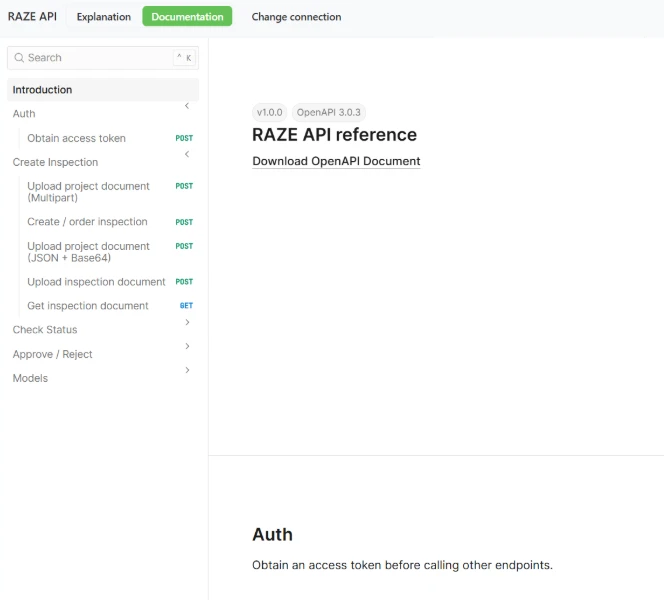Image resolution: width=664 pixels, height=600 pixels.
Task: Click the ^K shortcut hint in search
Action: pyautogui.click(x=184, y=58)
